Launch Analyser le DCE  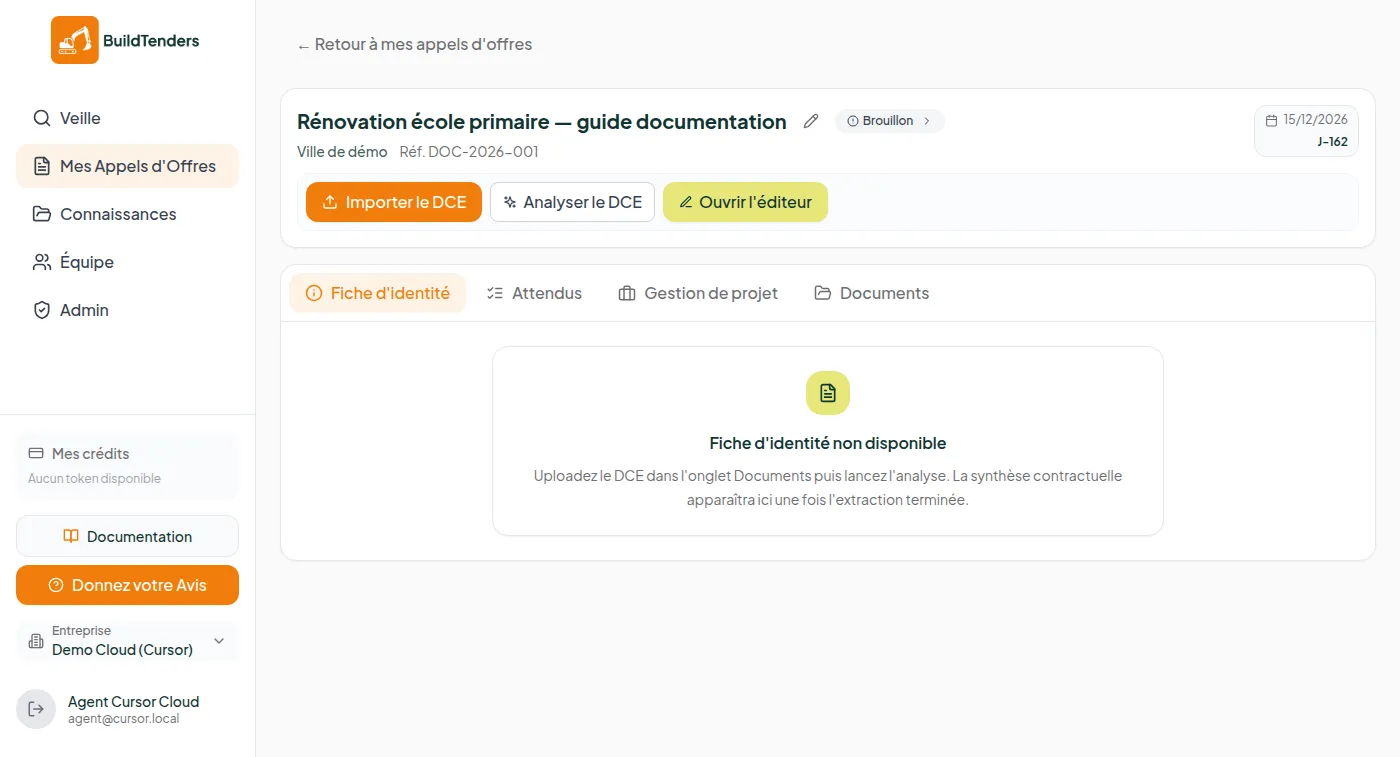pos(572,202)
